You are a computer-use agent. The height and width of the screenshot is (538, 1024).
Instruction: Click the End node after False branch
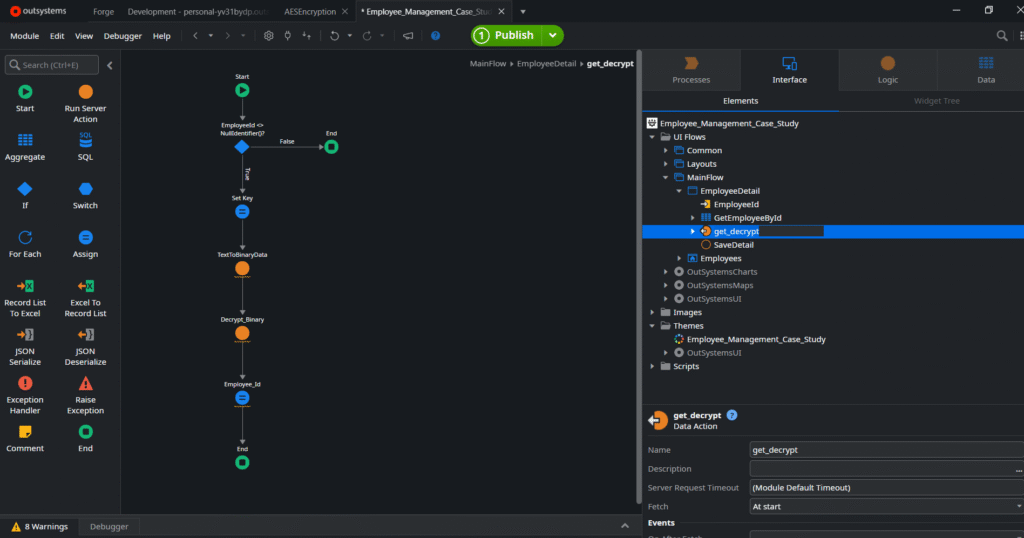pos(331,147)
